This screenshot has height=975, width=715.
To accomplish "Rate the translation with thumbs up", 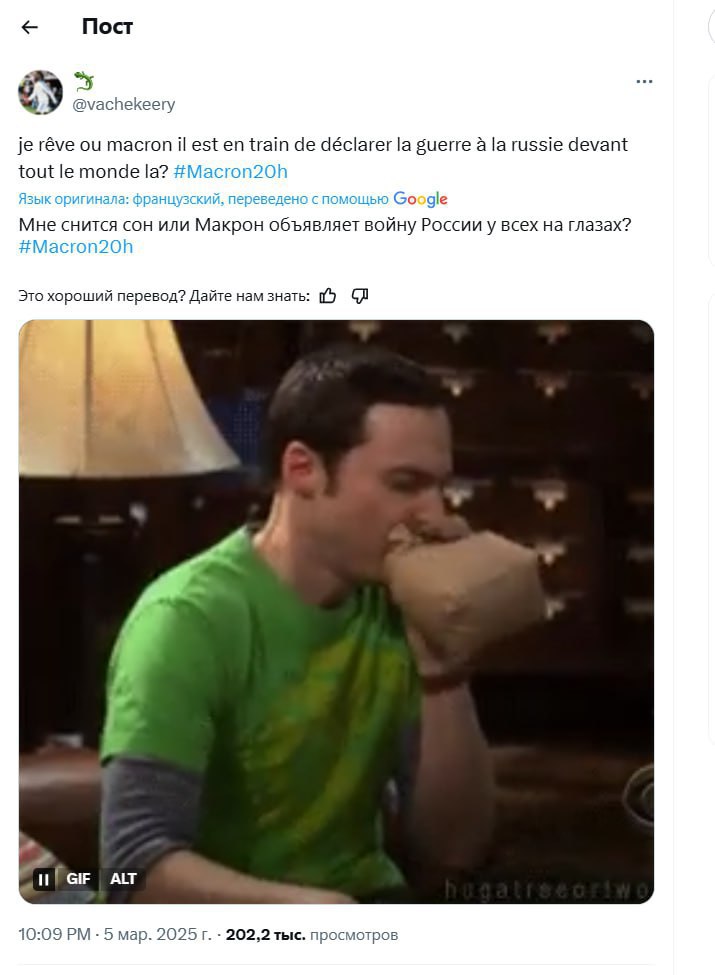I will [x=328, y=296].
